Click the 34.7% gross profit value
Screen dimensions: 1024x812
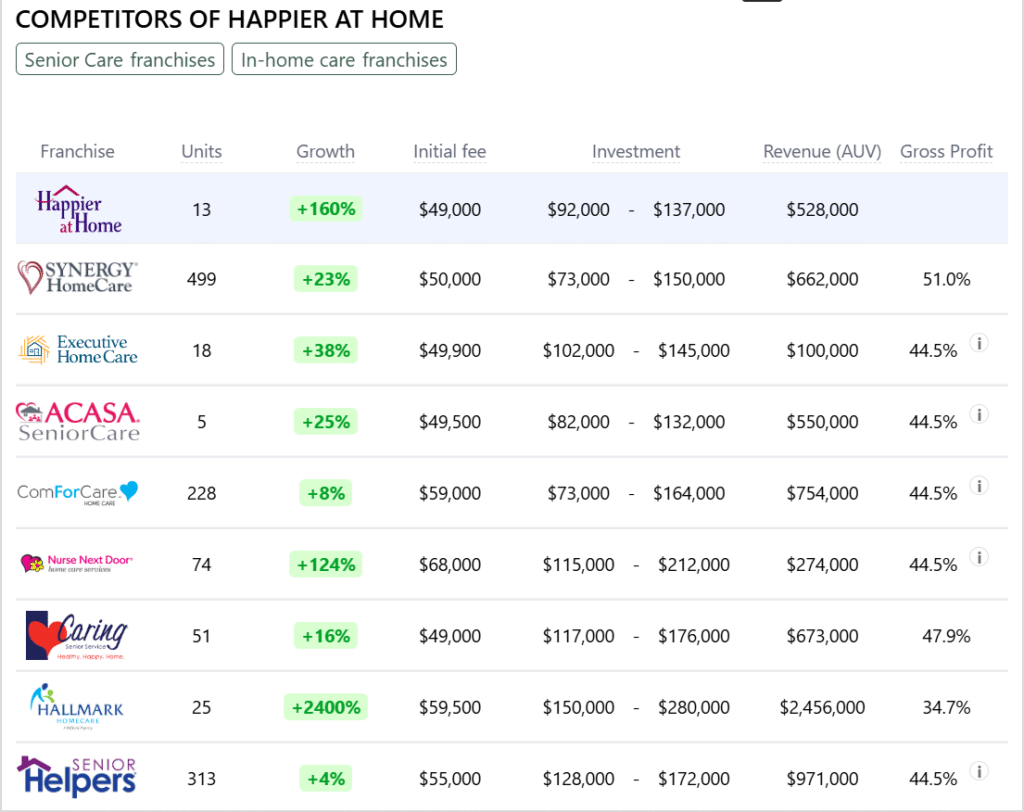coord(946,707)
